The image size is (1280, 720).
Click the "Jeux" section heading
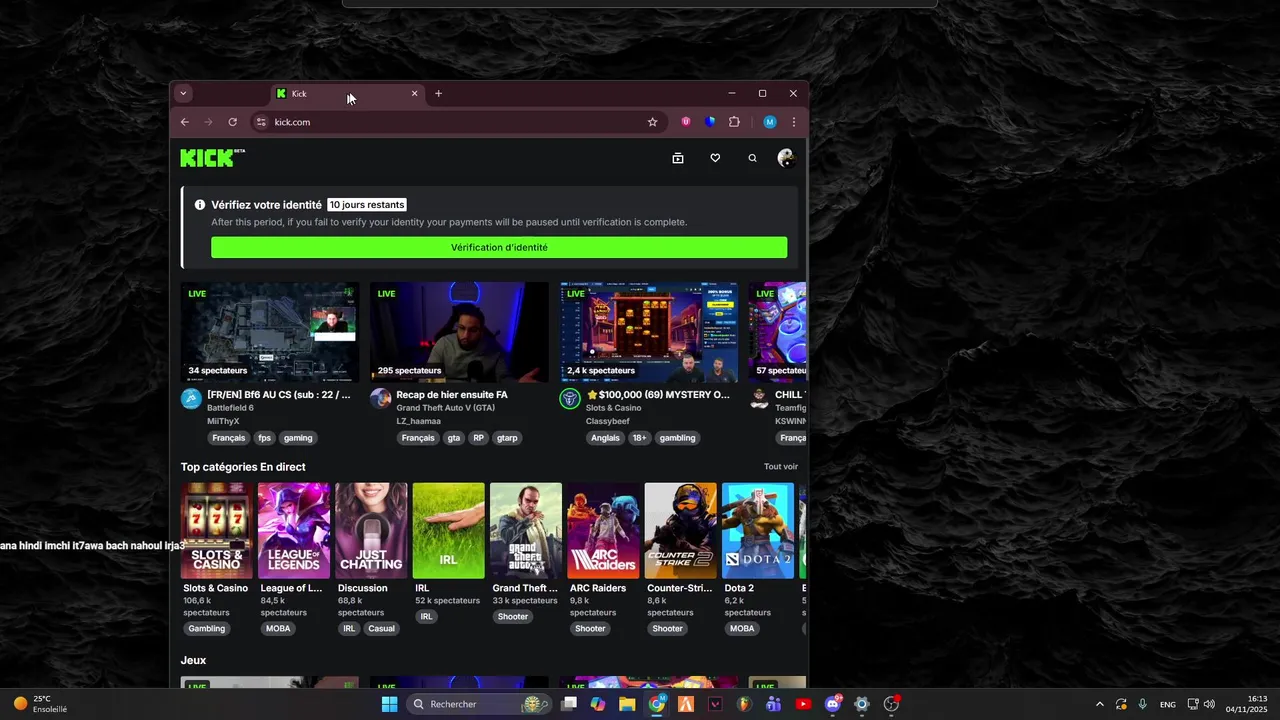193,660
